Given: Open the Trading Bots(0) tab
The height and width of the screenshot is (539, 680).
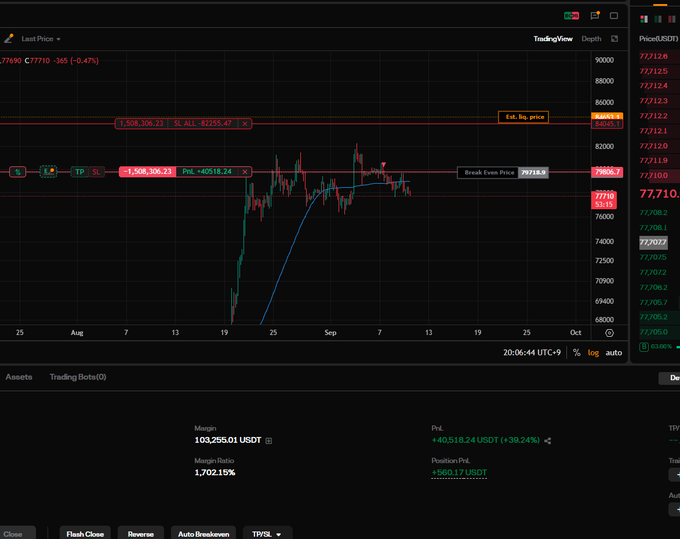Looking at the screenshot, I should click(x=78, y=377).
